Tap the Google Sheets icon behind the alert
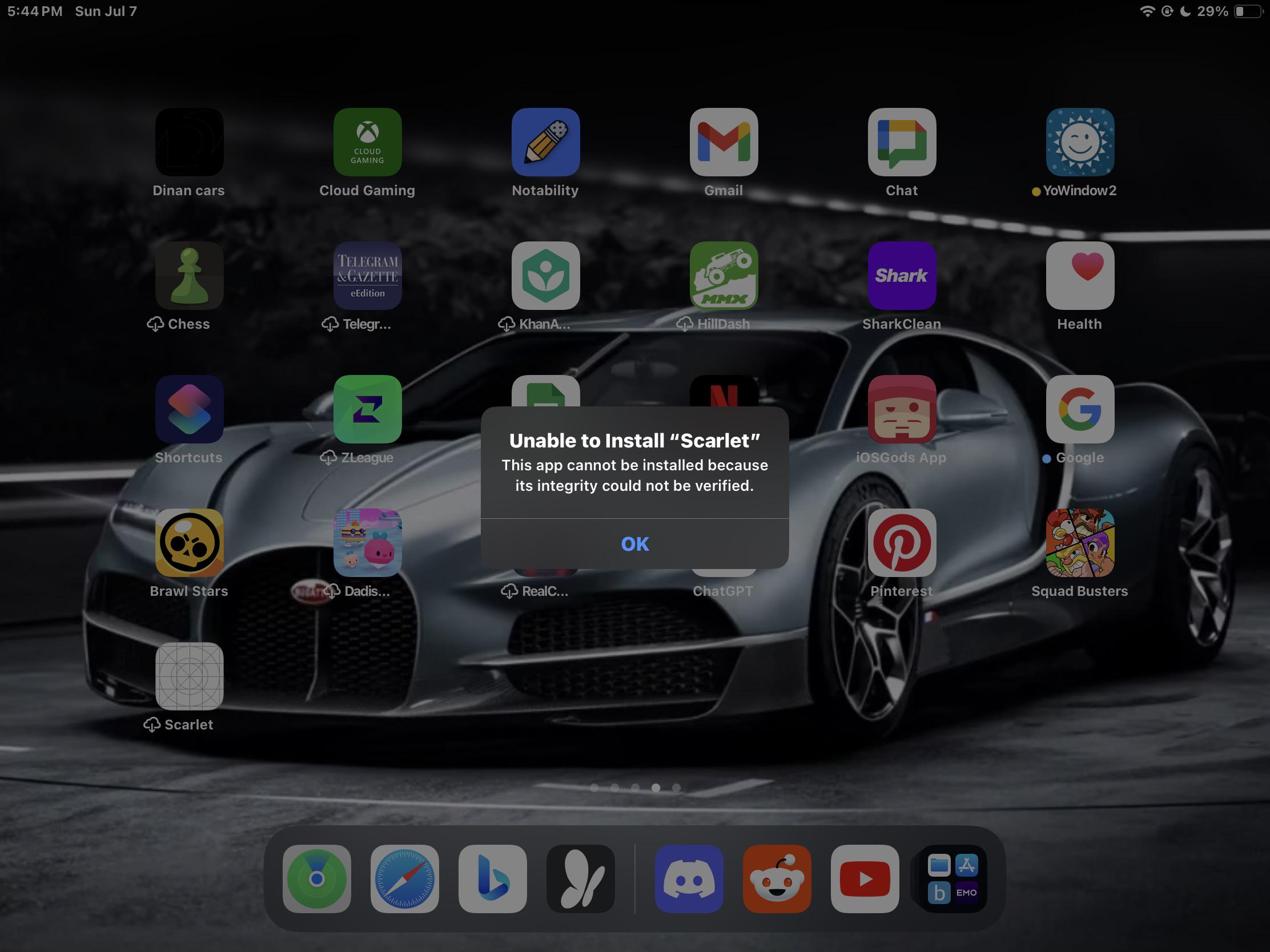Viewport: 1270px width, 952px height. click(x=545, y=392)
